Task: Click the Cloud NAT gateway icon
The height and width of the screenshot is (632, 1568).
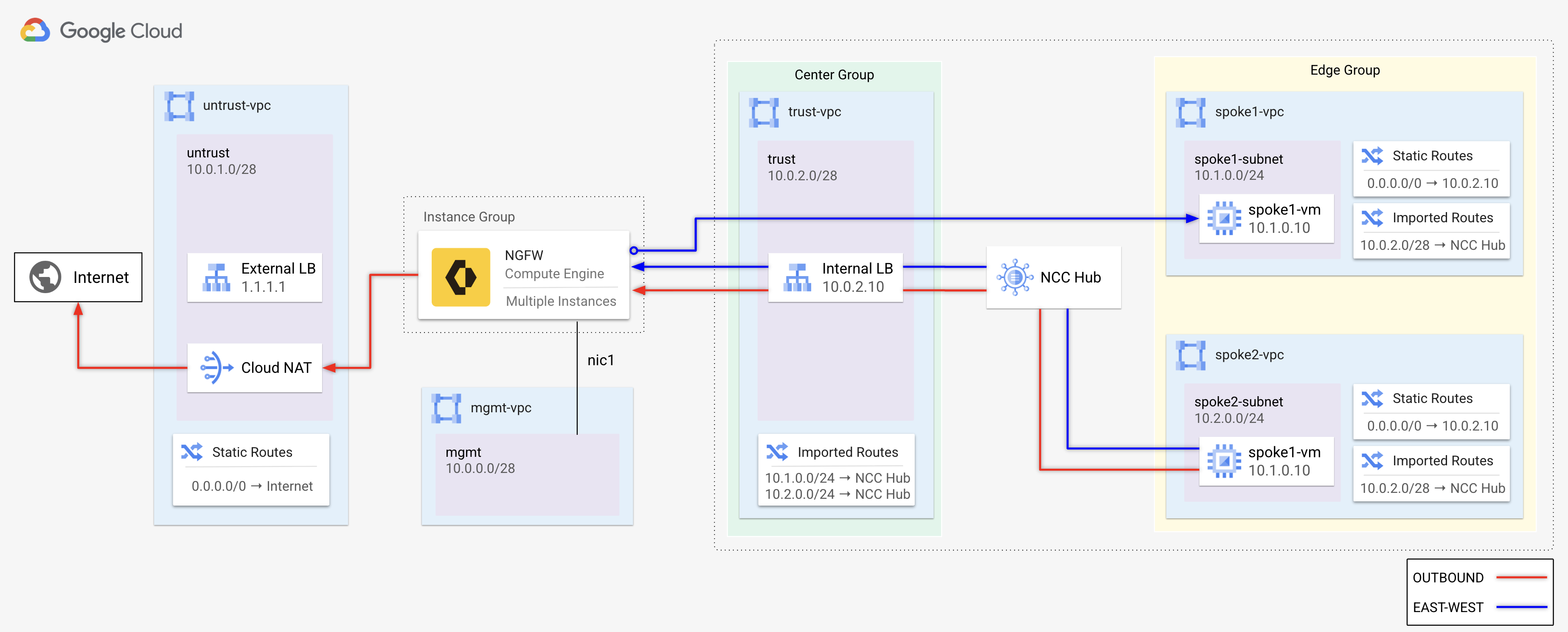Action: coord(216,367)
